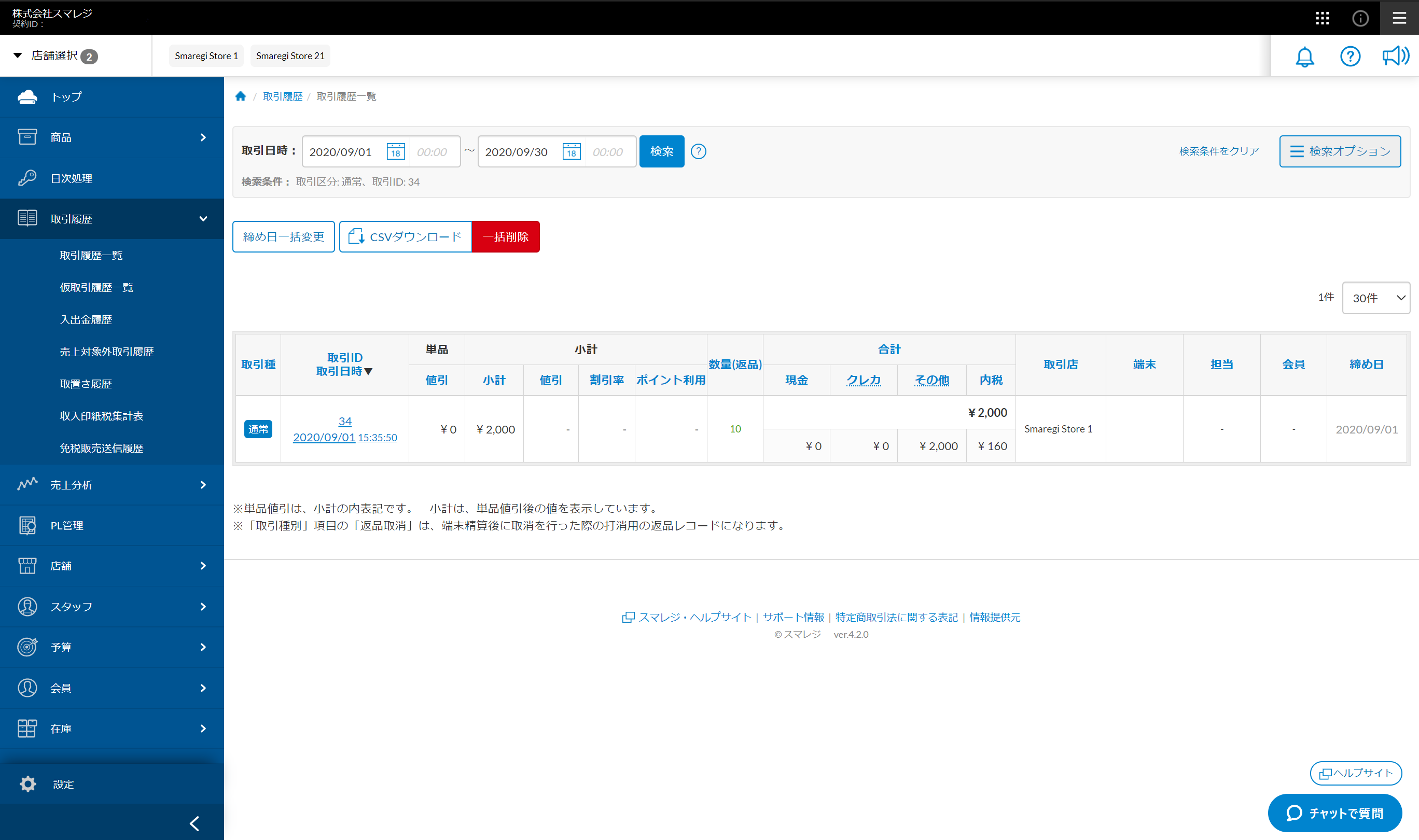Select the Smaregi Store 21 chip
The width and height of the screenshot is (1419, 840).
(x=290, y=55)
